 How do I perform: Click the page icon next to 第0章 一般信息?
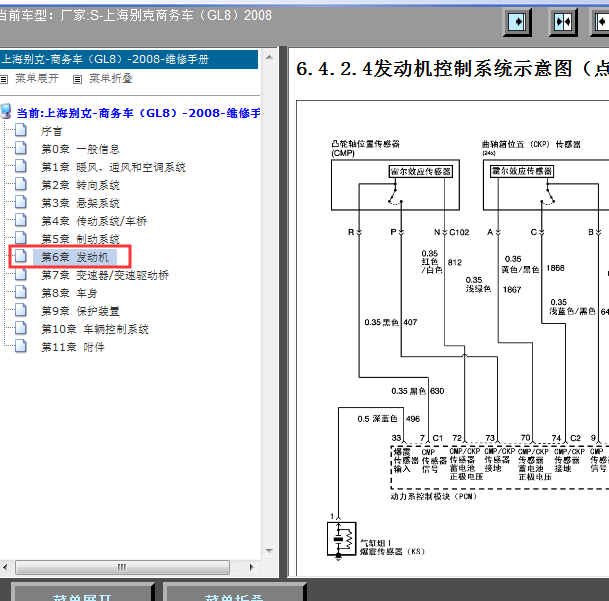tap(21, 148)
